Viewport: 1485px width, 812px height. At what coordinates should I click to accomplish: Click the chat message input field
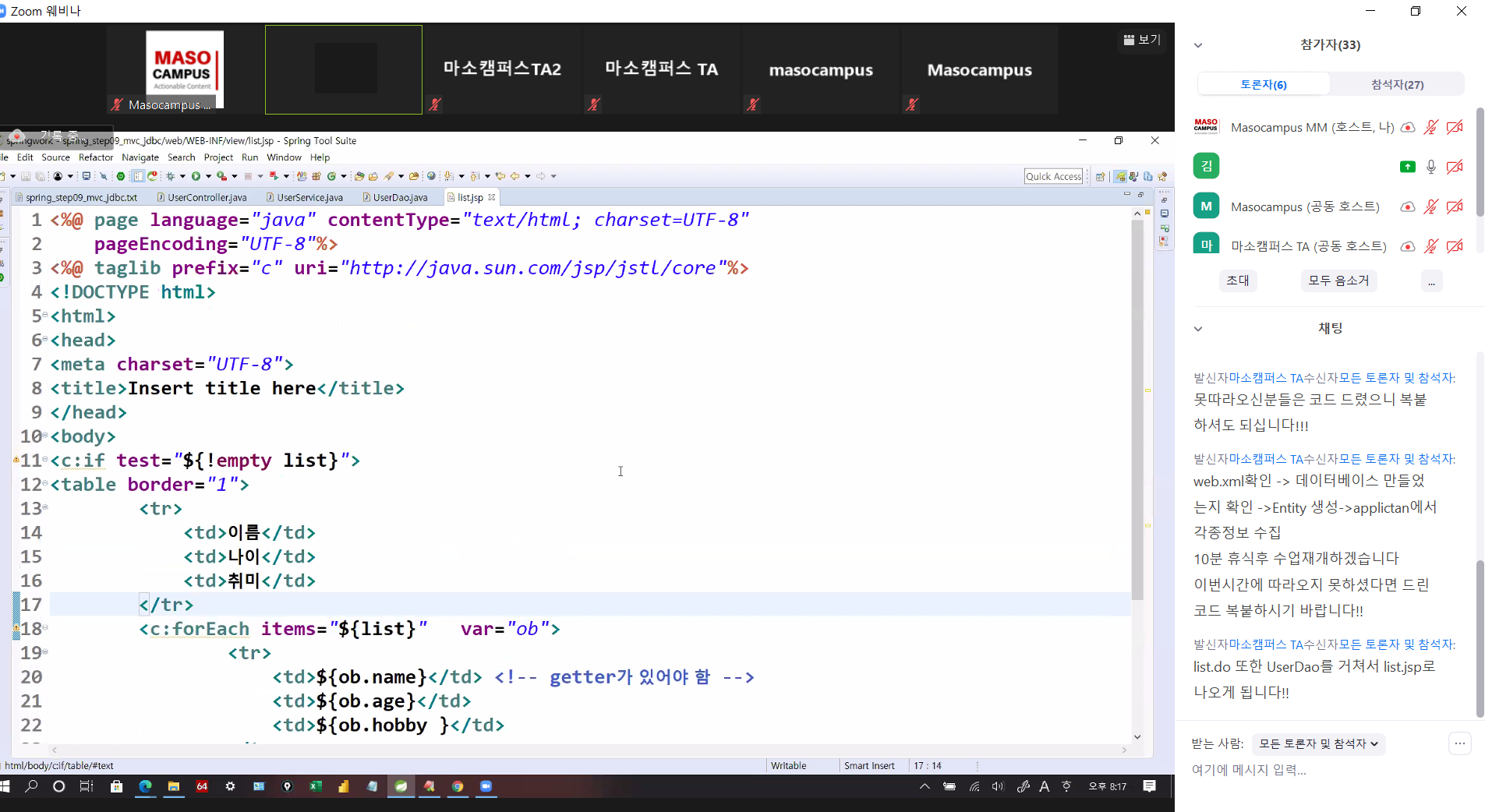tap(1325, 770)
